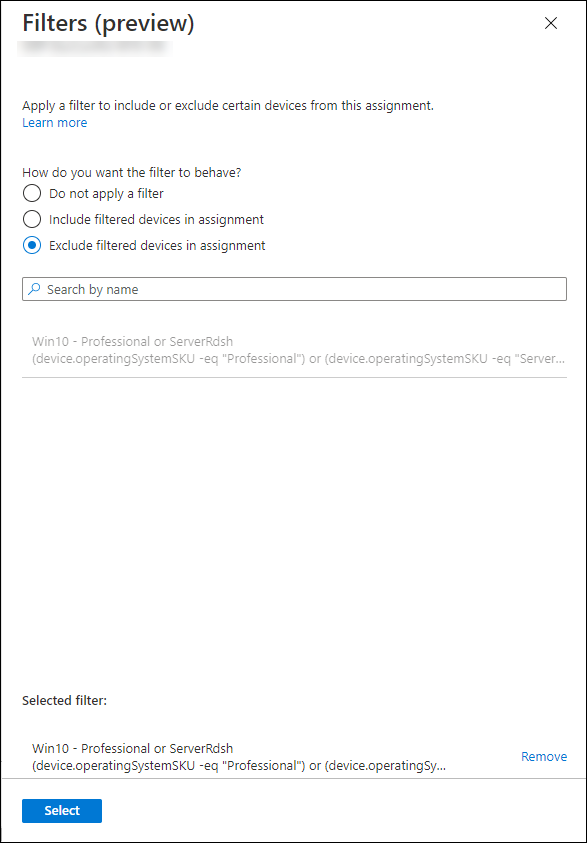This screenshot has height=843, width=587.
Task: Select the Do not apply a filter radio circle
Action: pos(32,193)
